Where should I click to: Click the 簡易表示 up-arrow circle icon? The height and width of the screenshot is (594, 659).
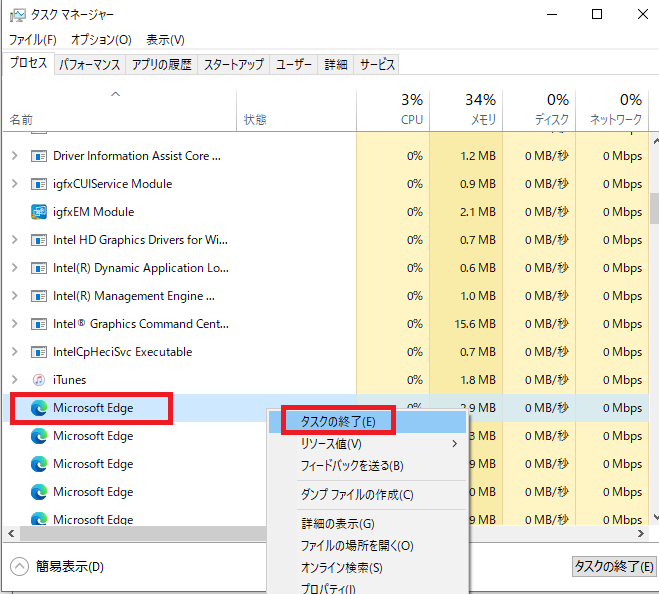pos(19,566)
